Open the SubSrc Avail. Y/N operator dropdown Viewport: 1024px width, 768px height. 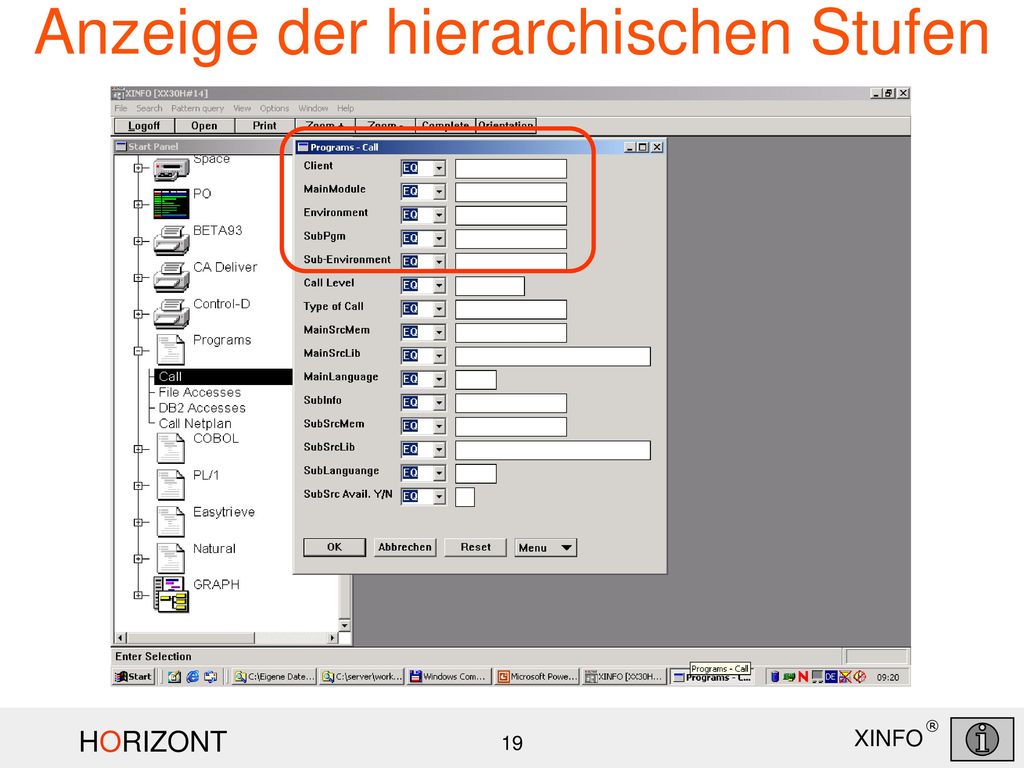[x=439, y=497]
